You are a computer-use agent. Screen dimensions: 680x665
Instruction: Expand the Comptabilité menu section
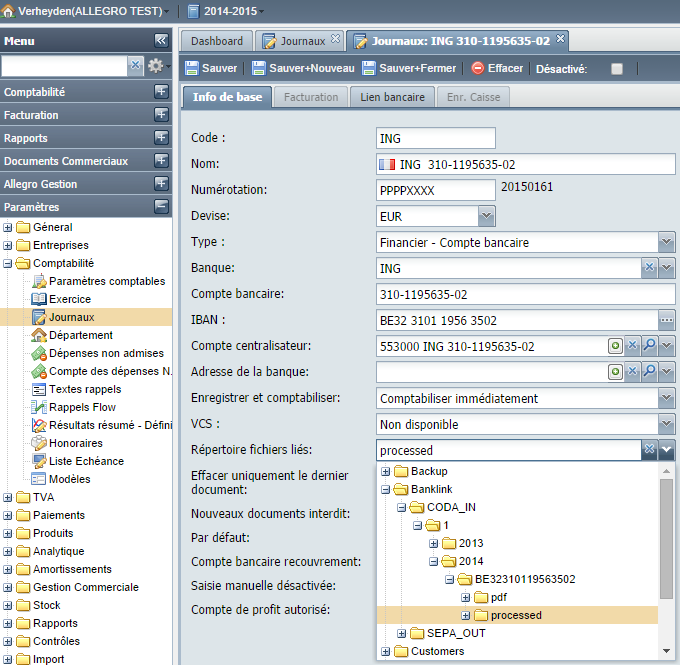pyautogui.click(x=161, y=92)
